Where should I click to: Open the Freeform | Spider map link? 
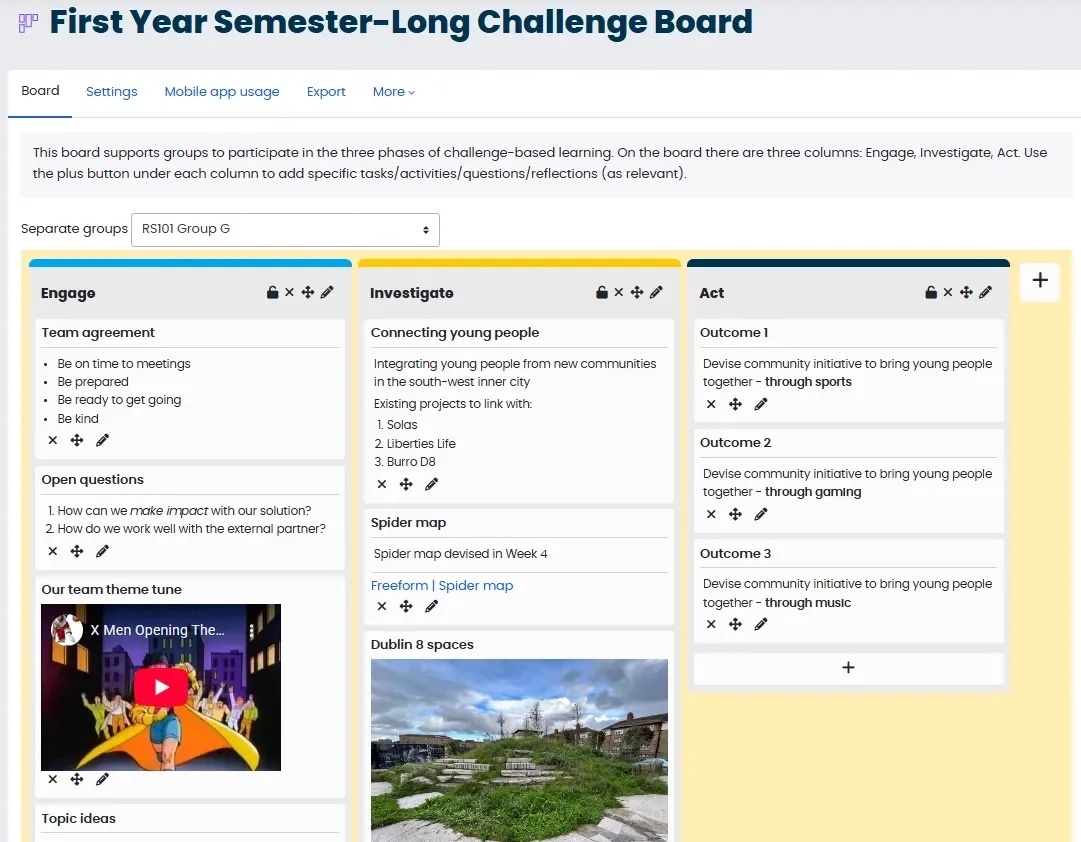442,585
